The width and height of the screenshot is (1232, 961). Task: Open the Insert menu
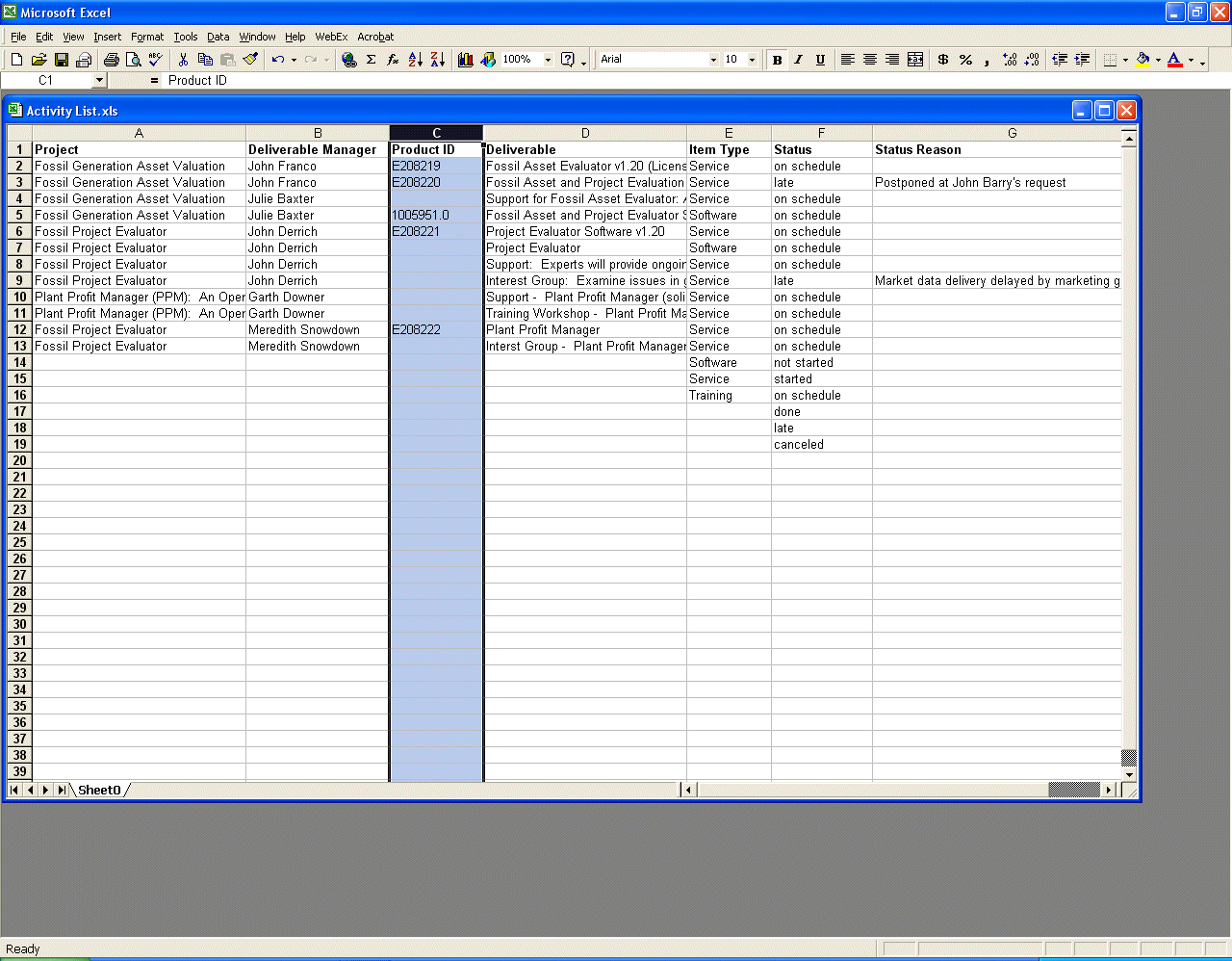click(107, 37)
